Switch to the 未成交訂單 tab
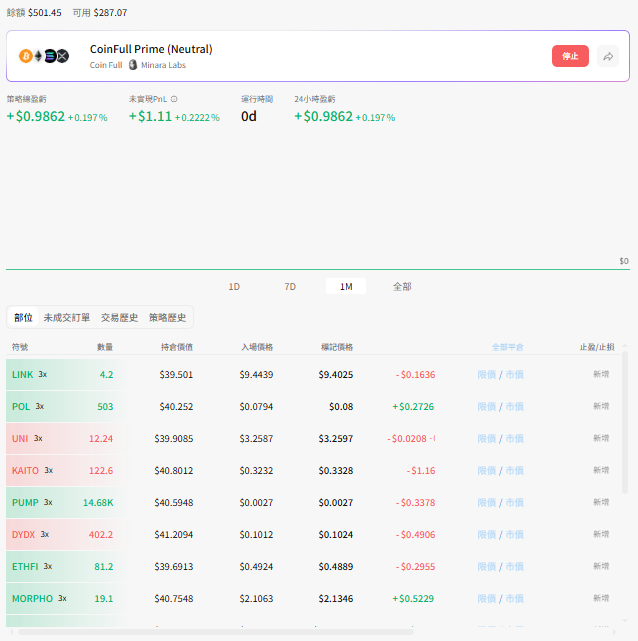This screenshot has height=641, width=638. coord(67,317)
